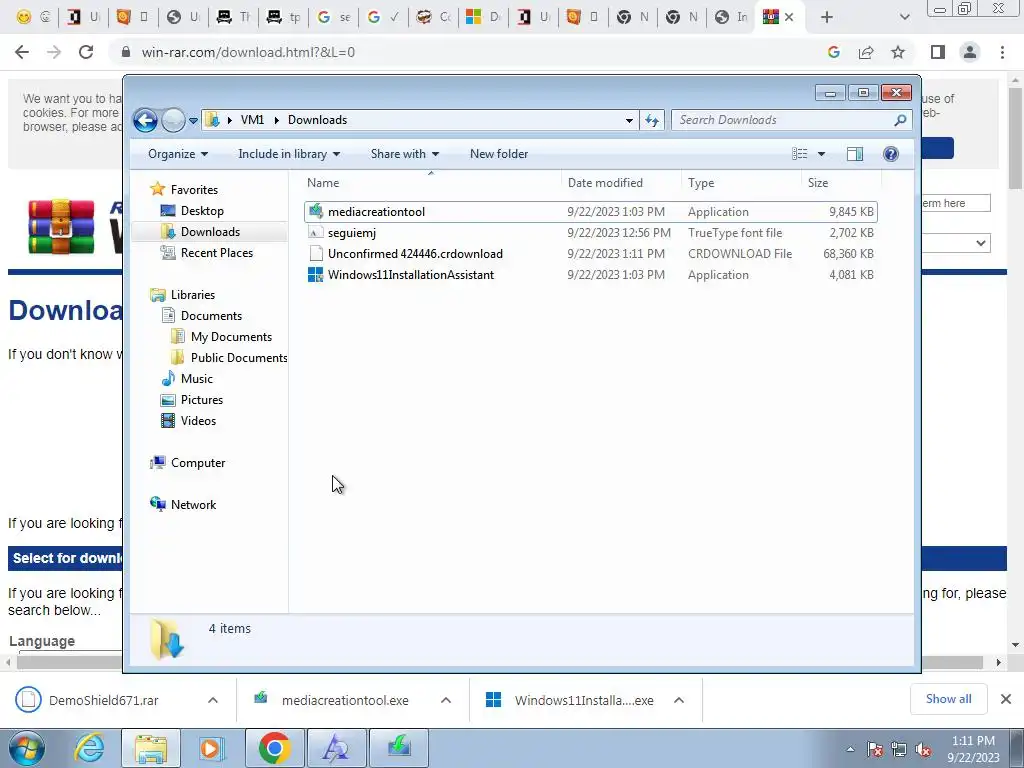
Task: Open the Organize menu
Action: [x=178, y=154]
